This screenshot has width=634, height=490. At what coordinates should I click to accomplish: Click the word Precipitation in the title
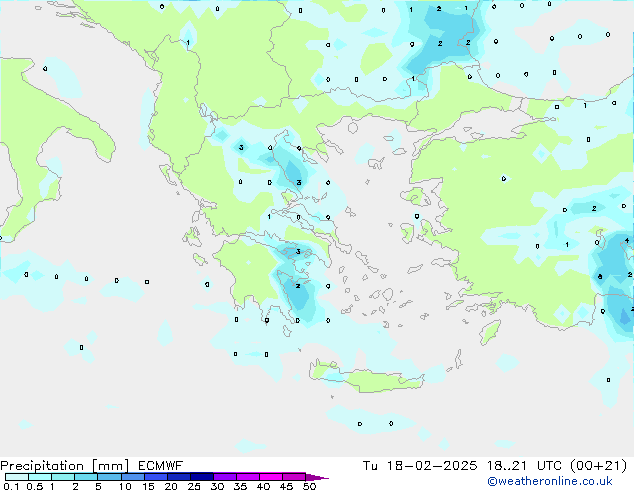pos(42,466)
